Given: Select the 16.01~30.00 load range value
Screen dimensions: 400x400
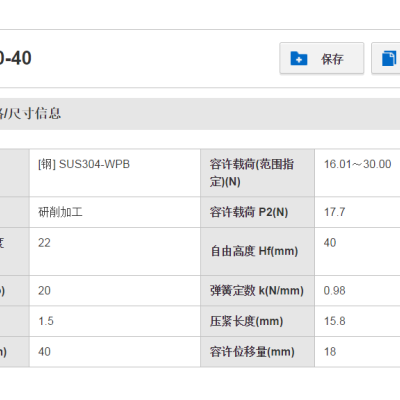Looking at the screenshot, I should [357, 164].
